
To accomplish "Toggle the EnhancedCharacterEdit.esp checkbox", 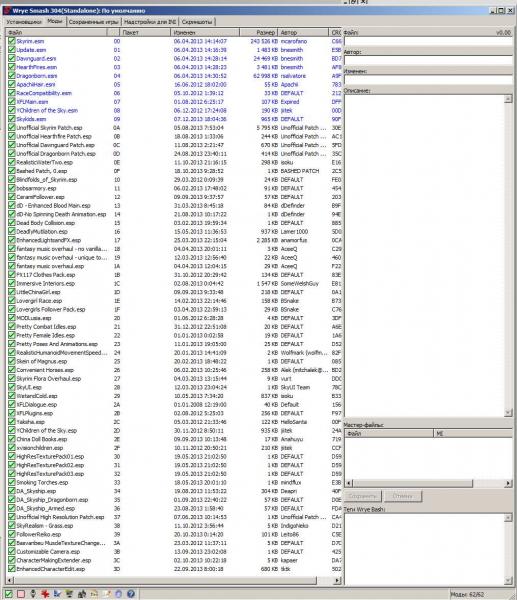I will tap(12, 569).
